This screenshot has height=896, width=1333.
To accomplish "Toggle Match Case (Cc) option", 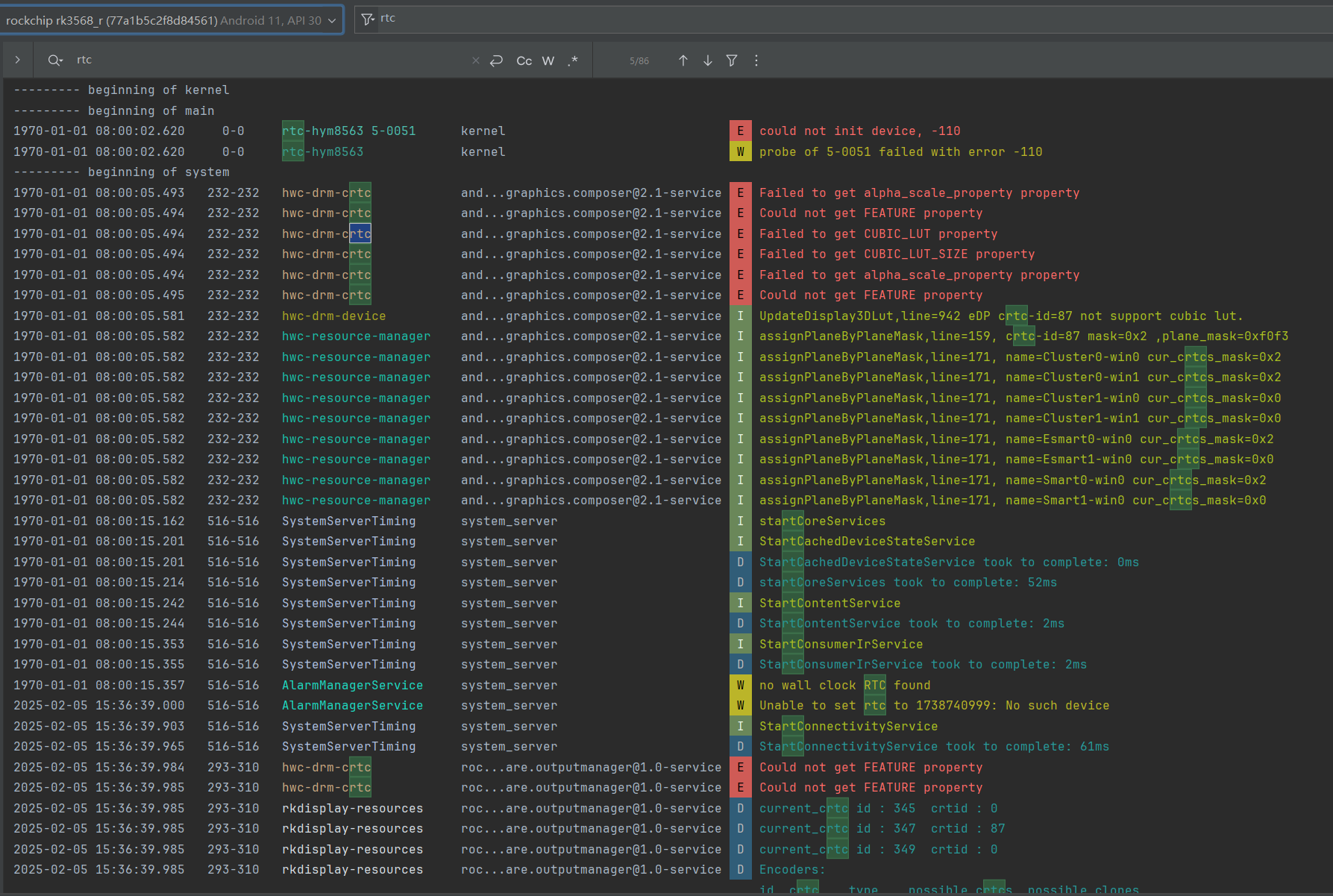I will pos(524,60).
